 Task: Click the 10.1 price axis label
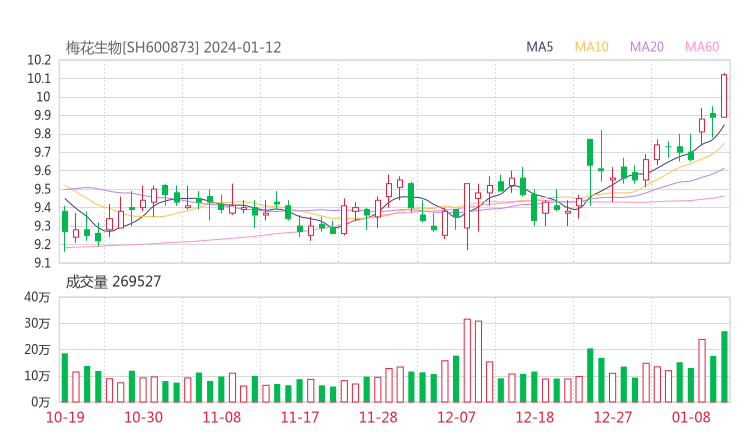click(x=39, y=78)
